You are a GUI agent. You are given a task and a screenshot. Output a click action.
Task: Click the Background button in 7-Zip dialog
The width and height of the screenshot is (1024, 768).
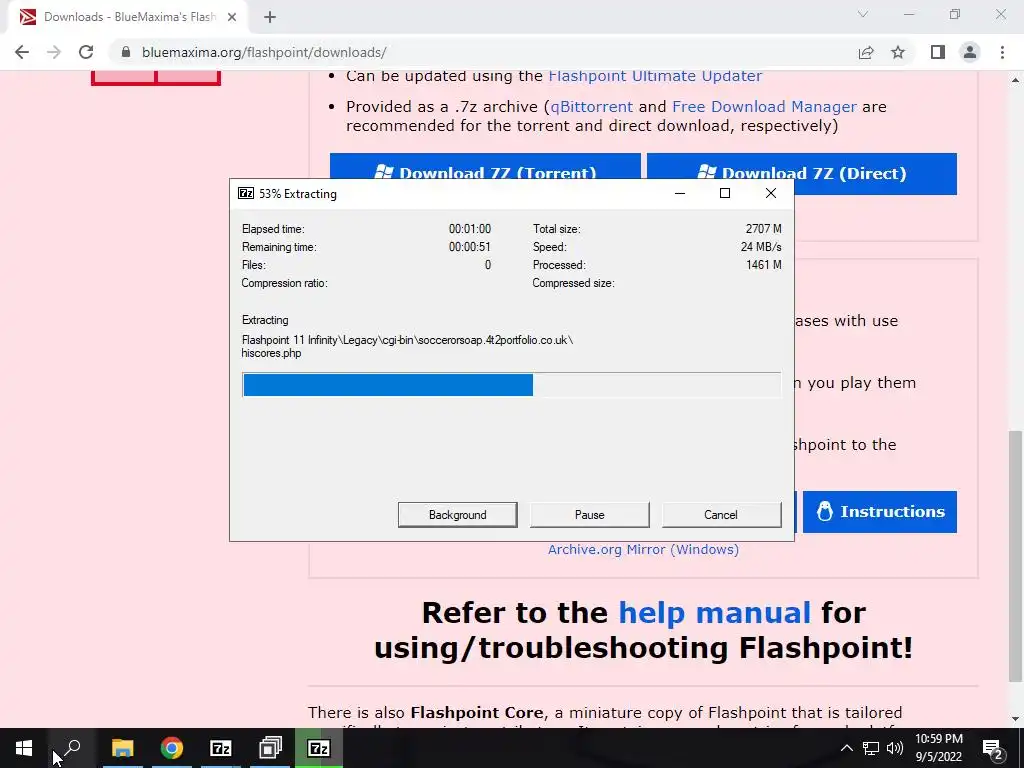(x=457, y=515)
